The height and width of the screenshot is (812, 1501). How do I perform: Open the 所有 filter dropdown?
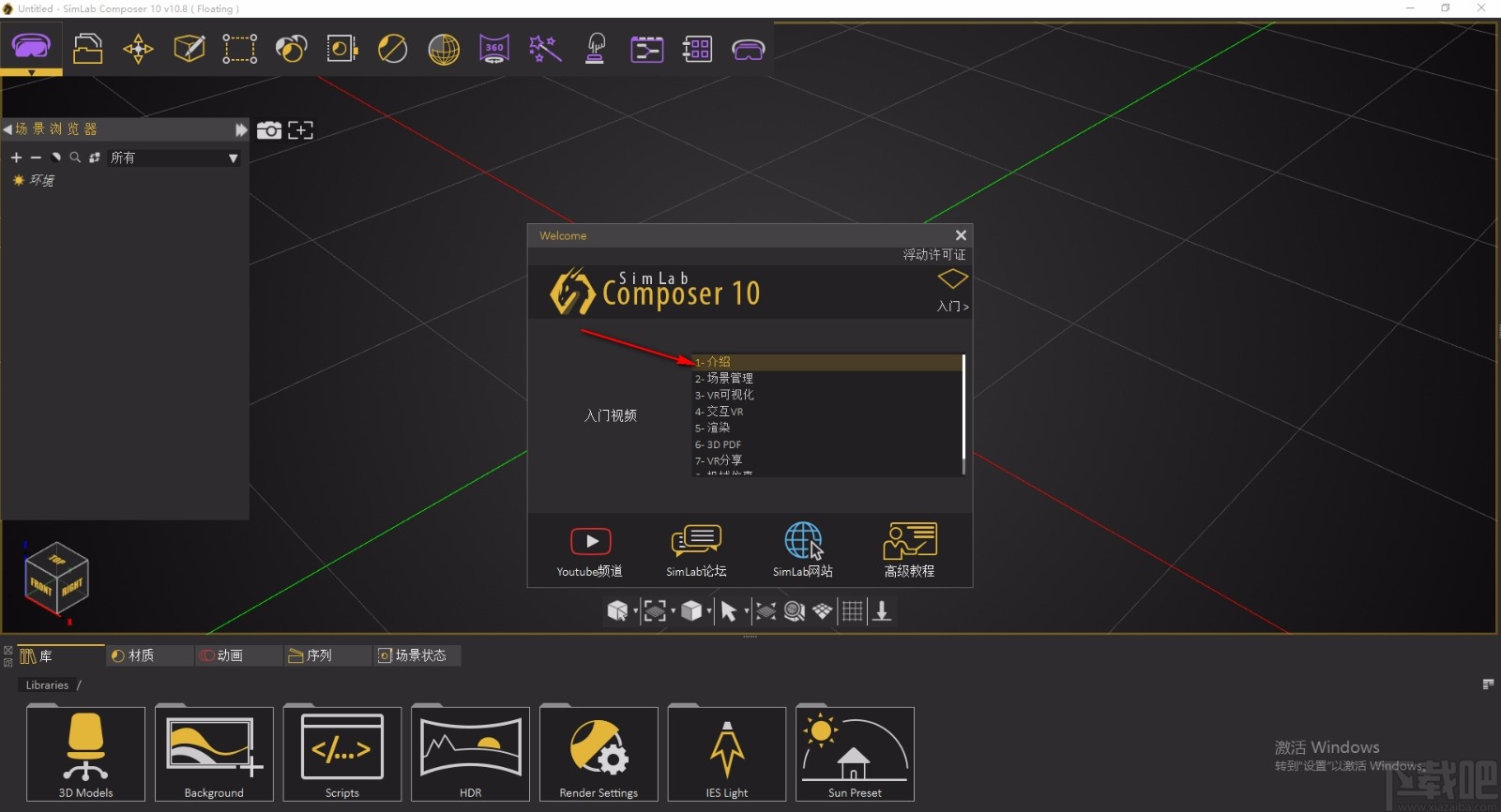coord(174,158)
